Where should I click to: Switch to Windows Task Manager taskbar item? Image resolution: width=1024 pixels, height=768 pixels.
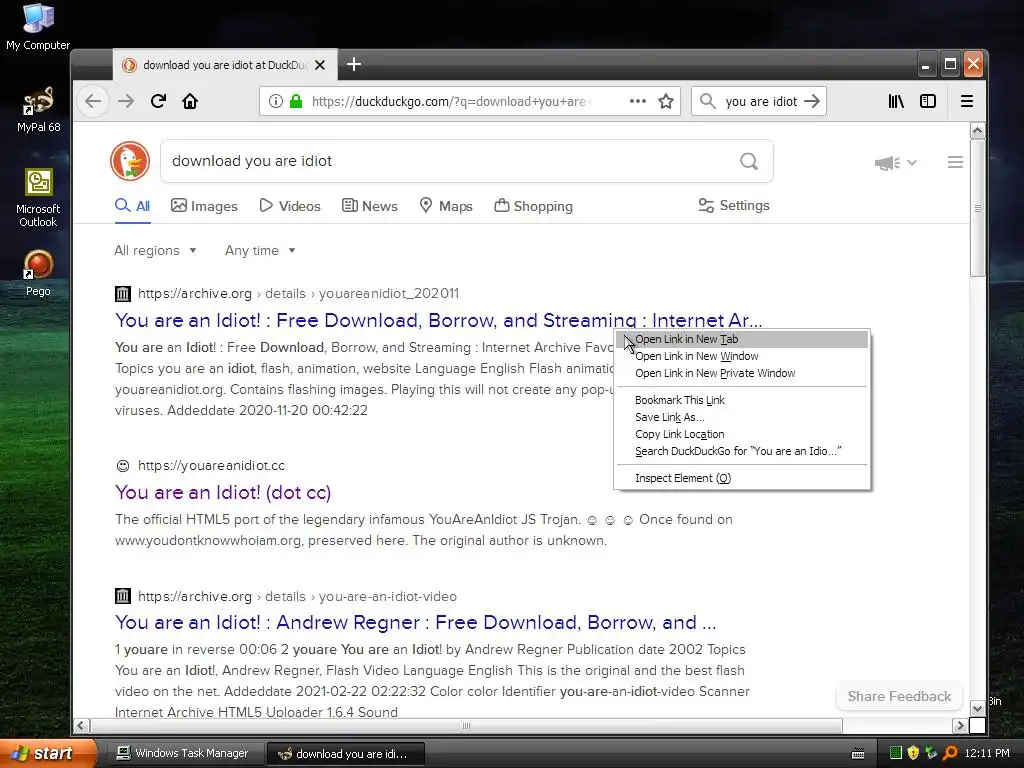coord(184,754)
